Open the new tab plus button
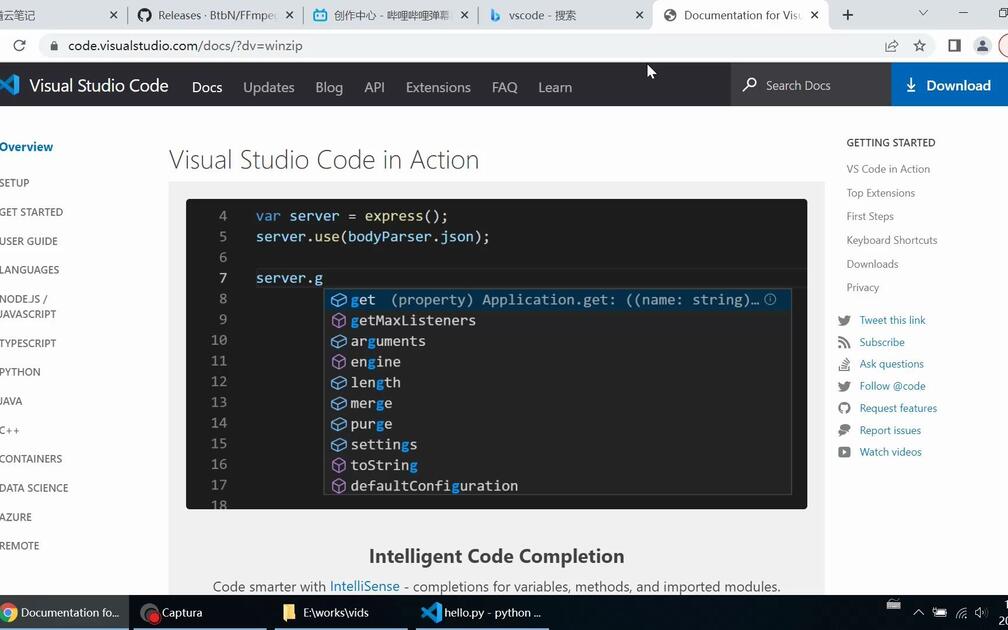1008x630 pixels. click(x=847, y=15)
